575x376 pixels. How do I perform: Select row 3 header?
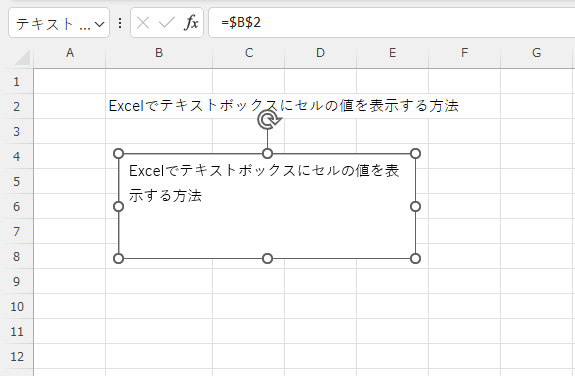pyautogui.click(x=17, y=131)
